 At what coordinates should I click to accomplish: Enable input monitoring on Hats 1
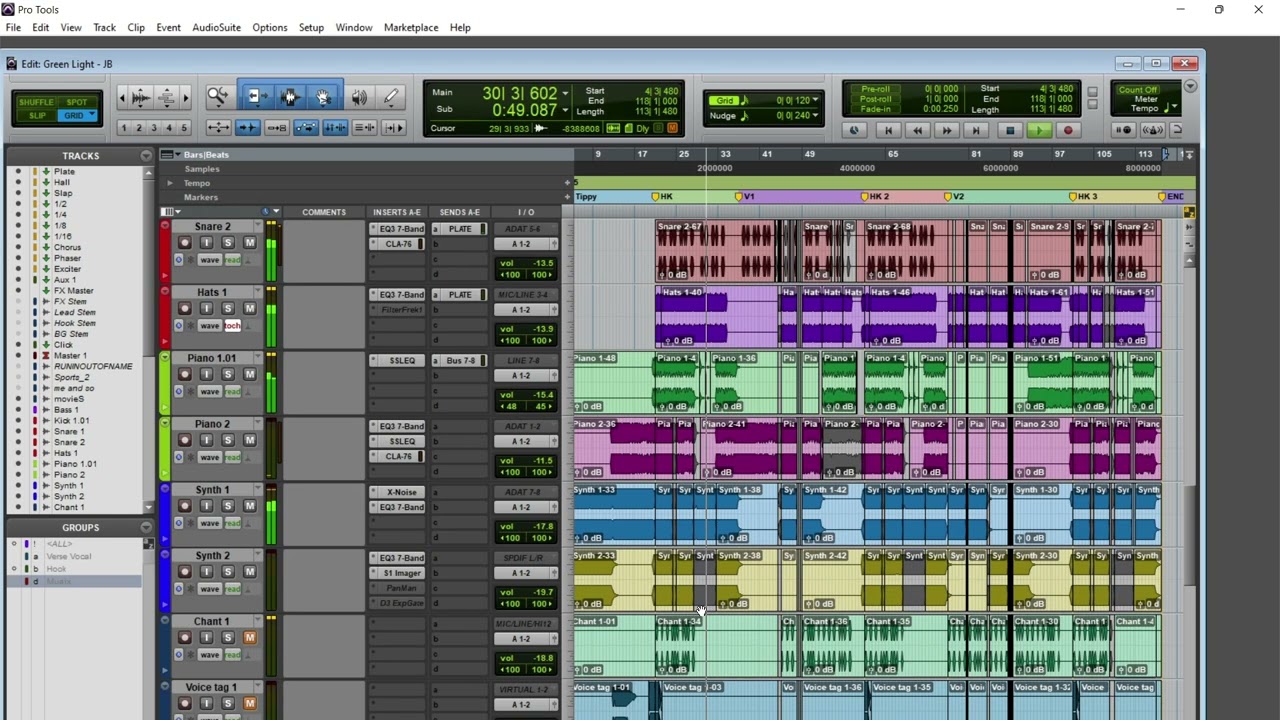click(206, 309)
